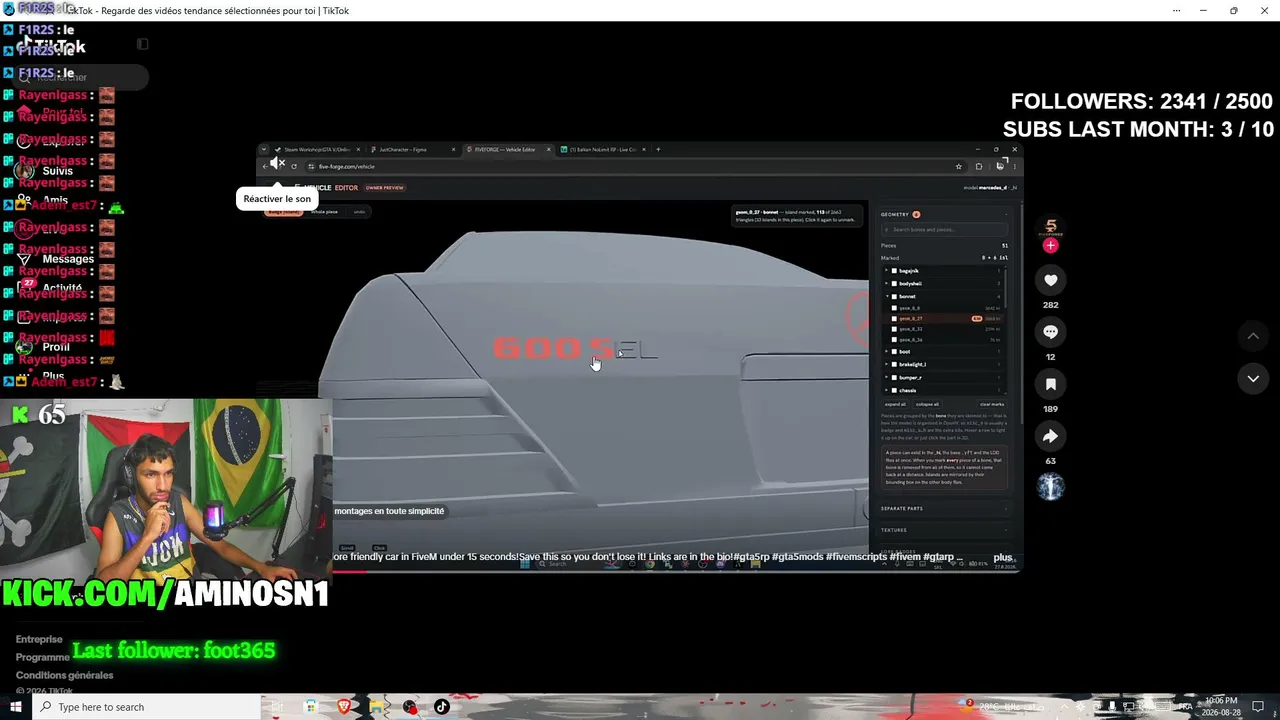
Task: Go to the next video arrow
Action: pyautogui.click(x=1253, y=378)
